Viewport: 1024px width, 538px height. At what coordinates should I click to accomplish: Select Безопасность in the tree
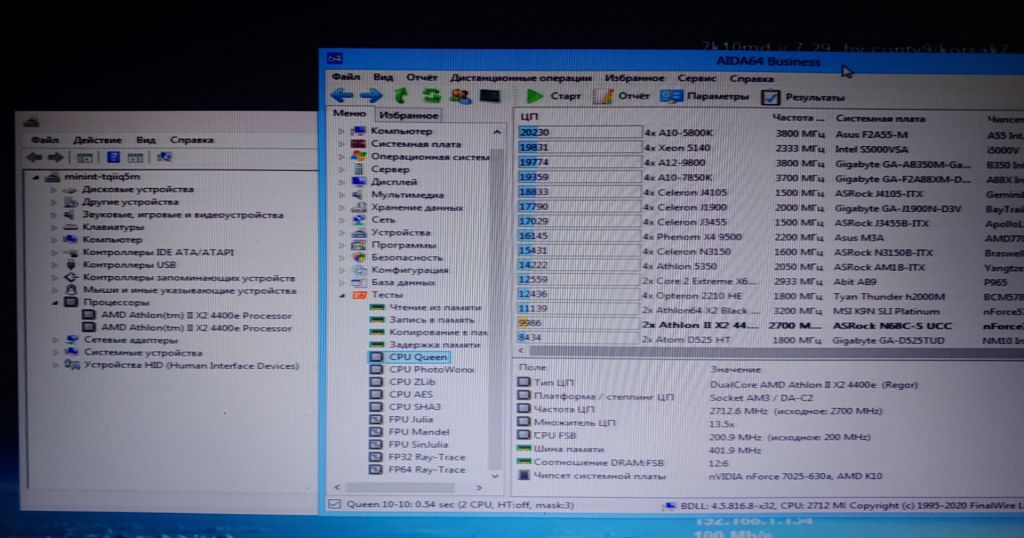406,257
